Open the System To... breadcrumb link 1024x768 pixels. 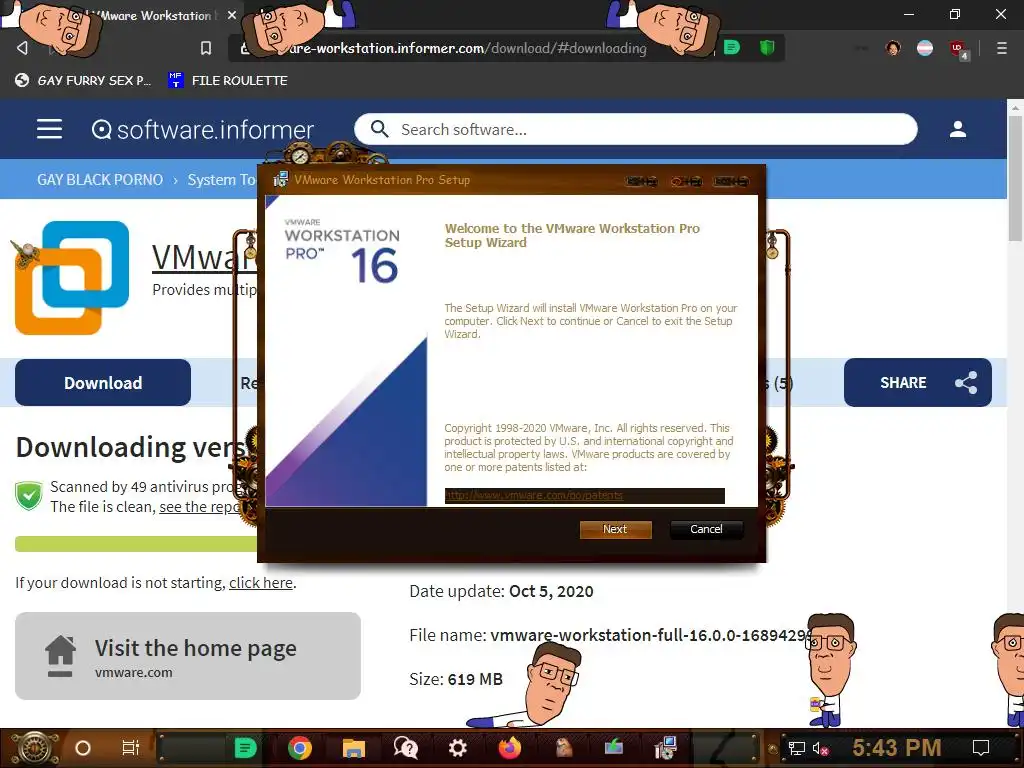click(x=222, y=180)
